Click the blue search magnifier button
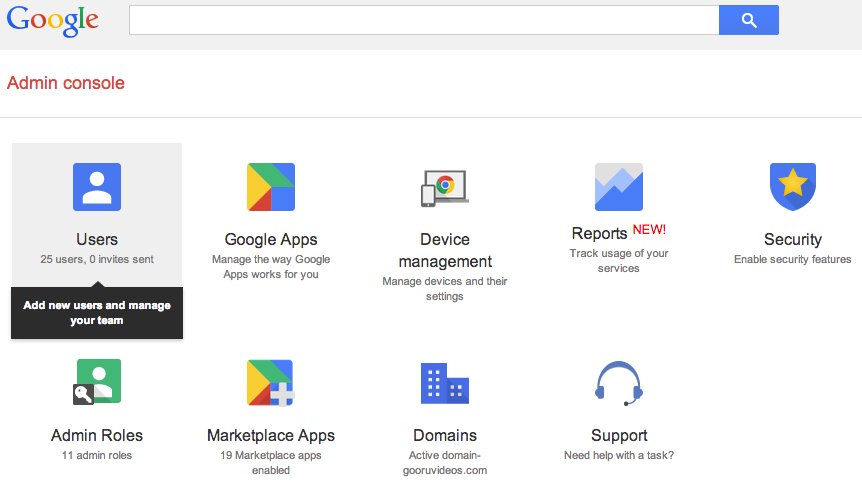862x491 pixels. [748, 20]
